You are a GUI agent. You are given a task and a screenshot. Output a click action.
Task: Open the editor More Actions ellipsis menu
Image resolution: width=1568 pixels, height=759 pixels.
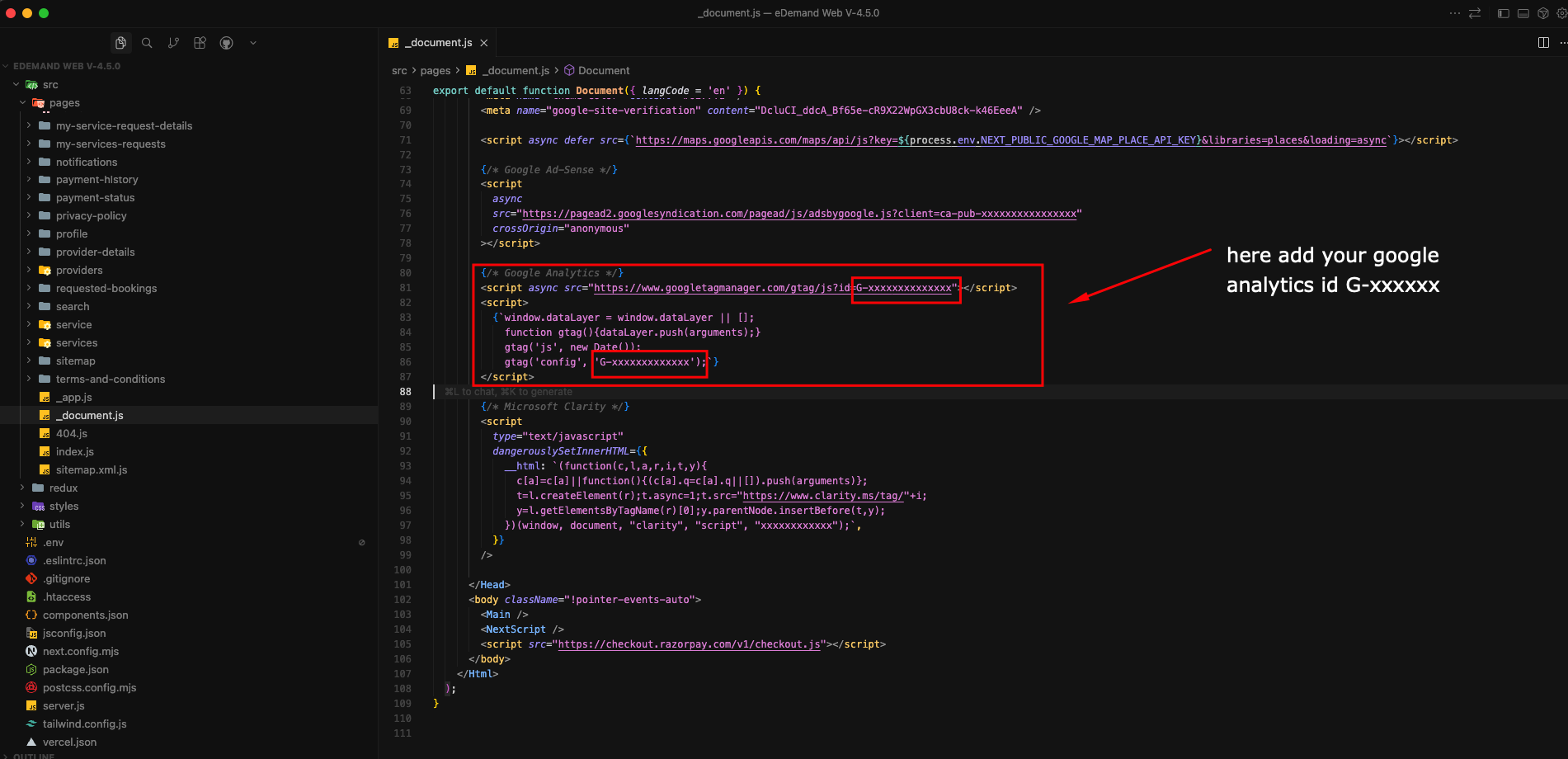tap(1563, 42)
